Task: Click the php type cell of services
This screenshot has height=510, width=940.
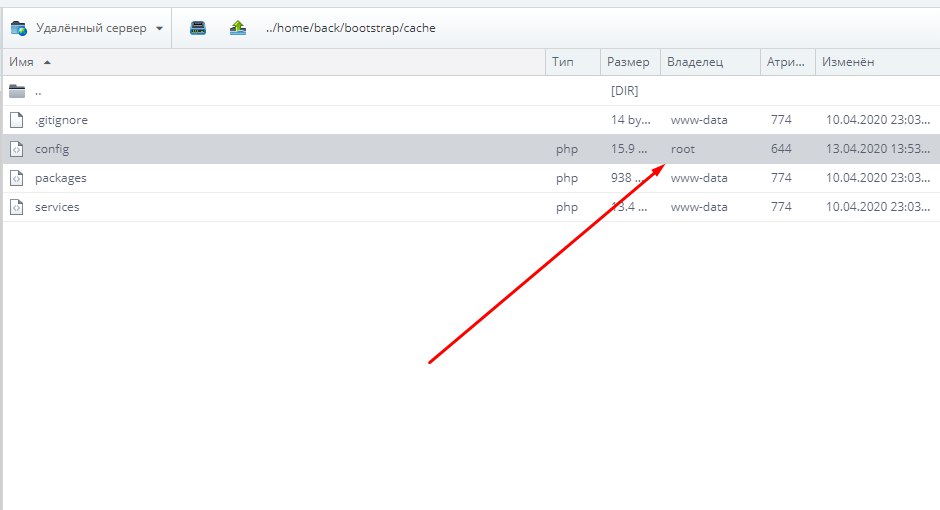Action: click(x=567, y=207)
